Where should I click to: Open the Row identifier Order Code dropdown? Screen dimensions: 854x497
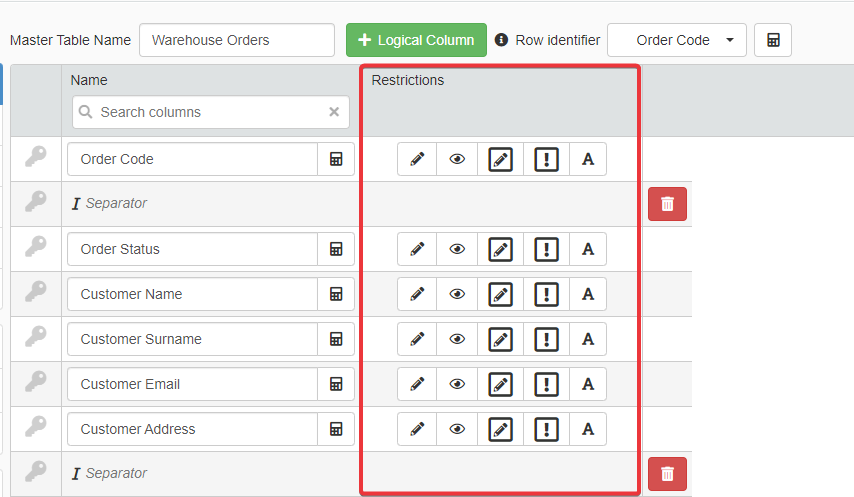point(677,40)
